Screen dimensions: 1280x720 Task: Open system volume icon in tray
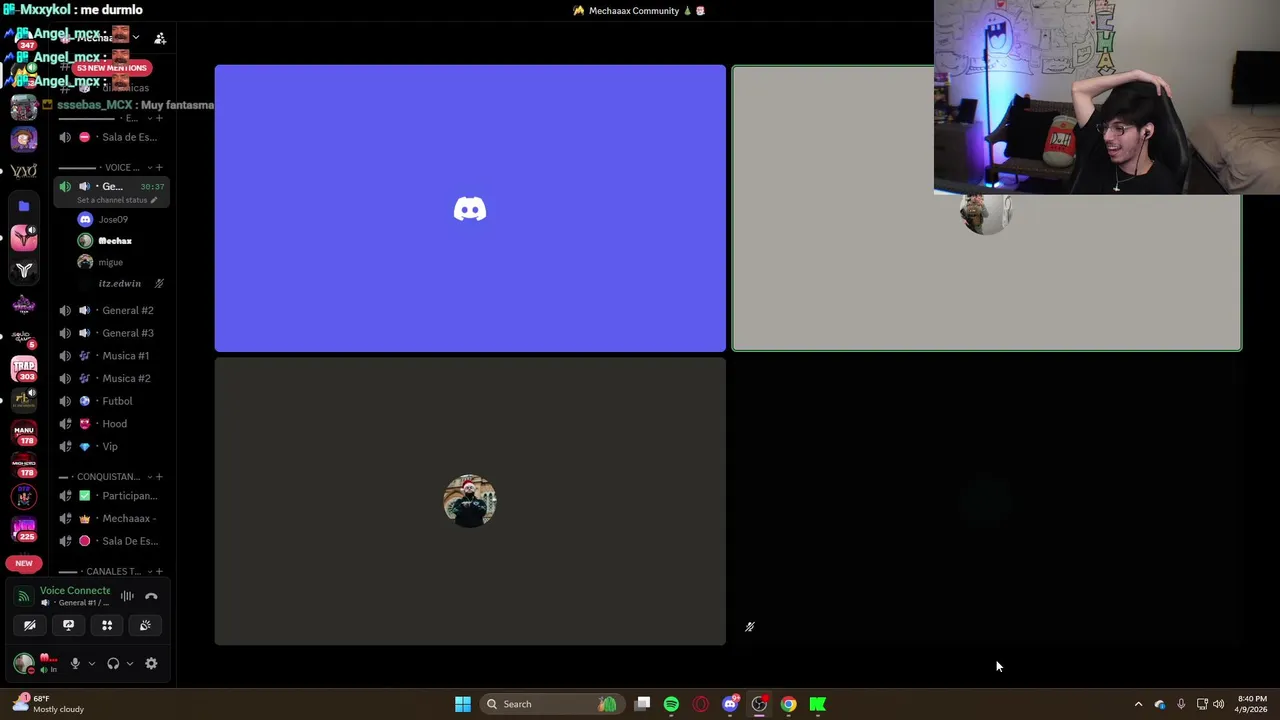1218,704
